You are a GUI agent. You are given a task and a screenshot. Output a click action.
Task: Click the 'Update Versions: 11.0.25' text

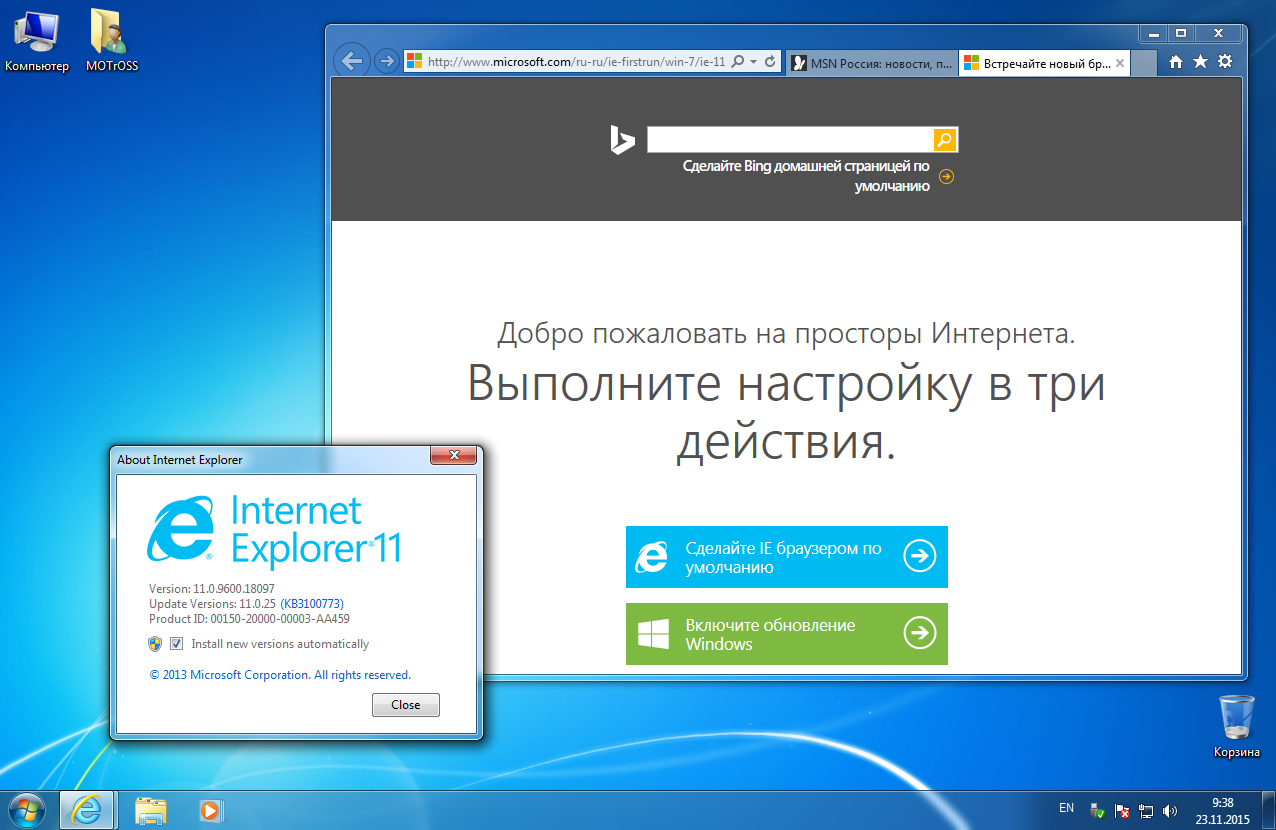pos(212,604)
